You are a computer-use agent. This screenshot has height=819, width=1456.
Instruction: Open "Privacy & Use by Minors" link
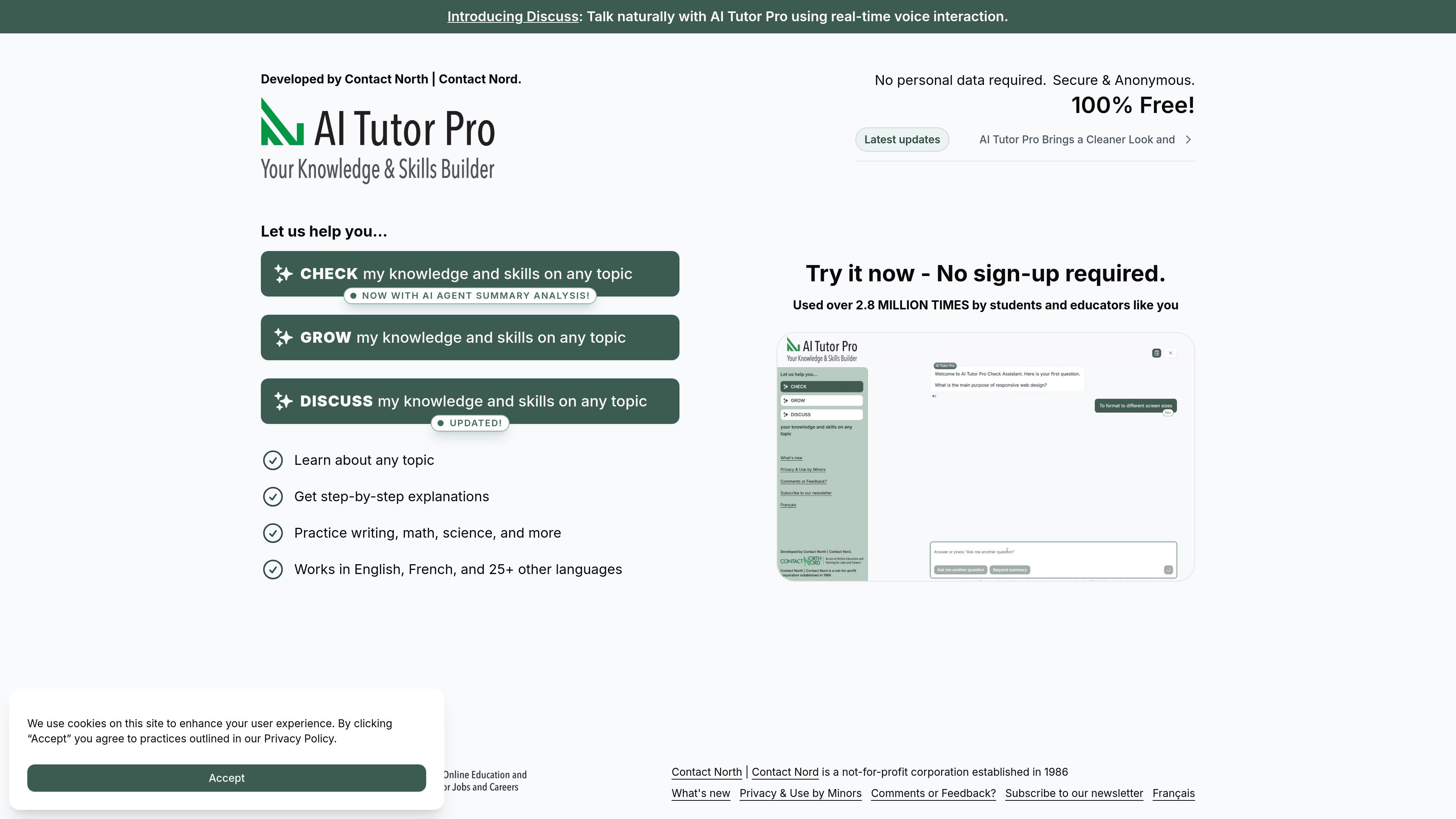pyautogui.click(x=800, y=794)
